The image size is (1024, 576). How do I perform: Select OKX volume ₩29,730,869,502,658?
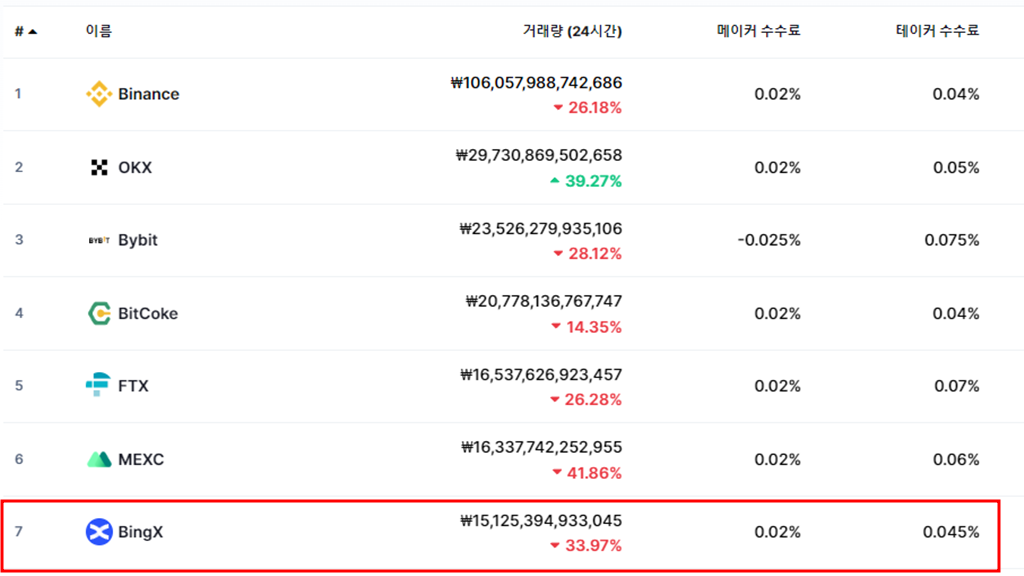tap(539, 155)
